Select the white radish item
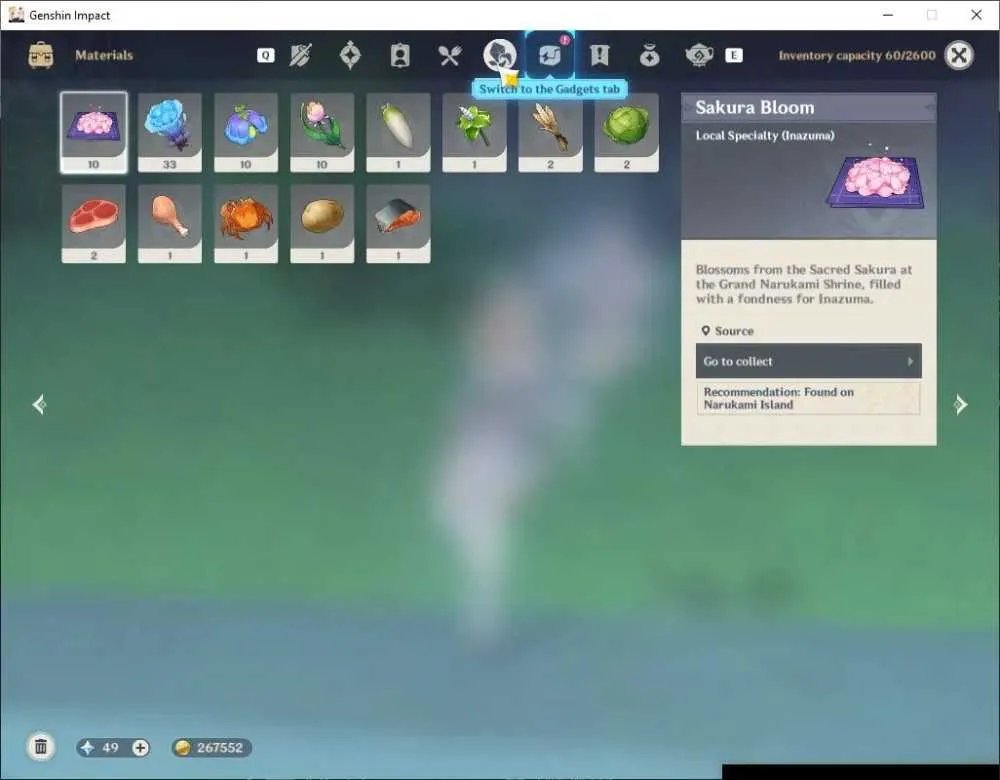 [x=398, y=133]
